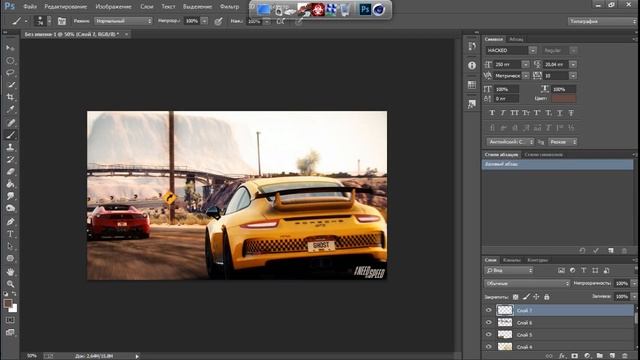Hide layer Слой 6

pos(489,322)
